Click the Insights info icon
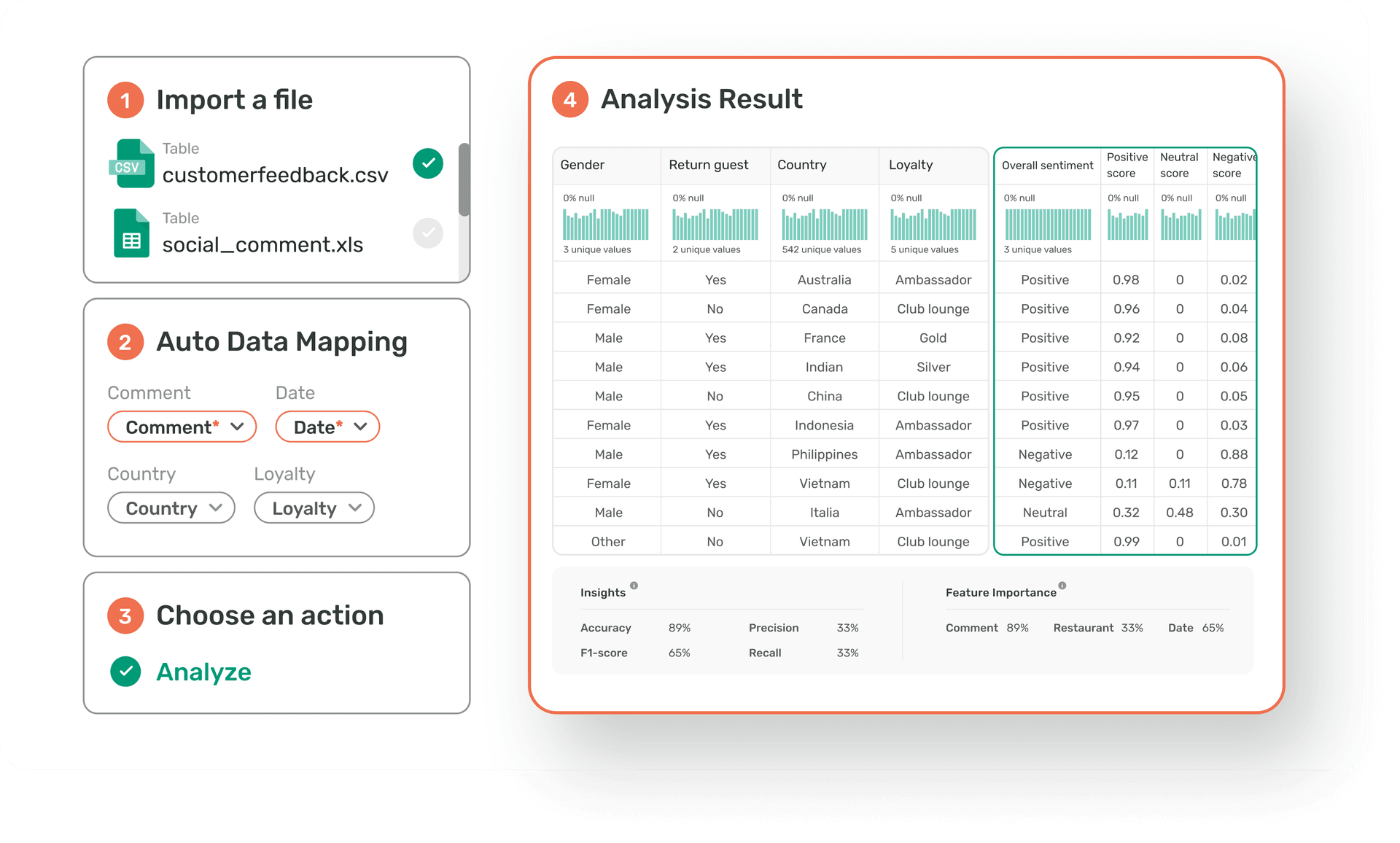This screenshot has height=843, width=1400. 634,586
